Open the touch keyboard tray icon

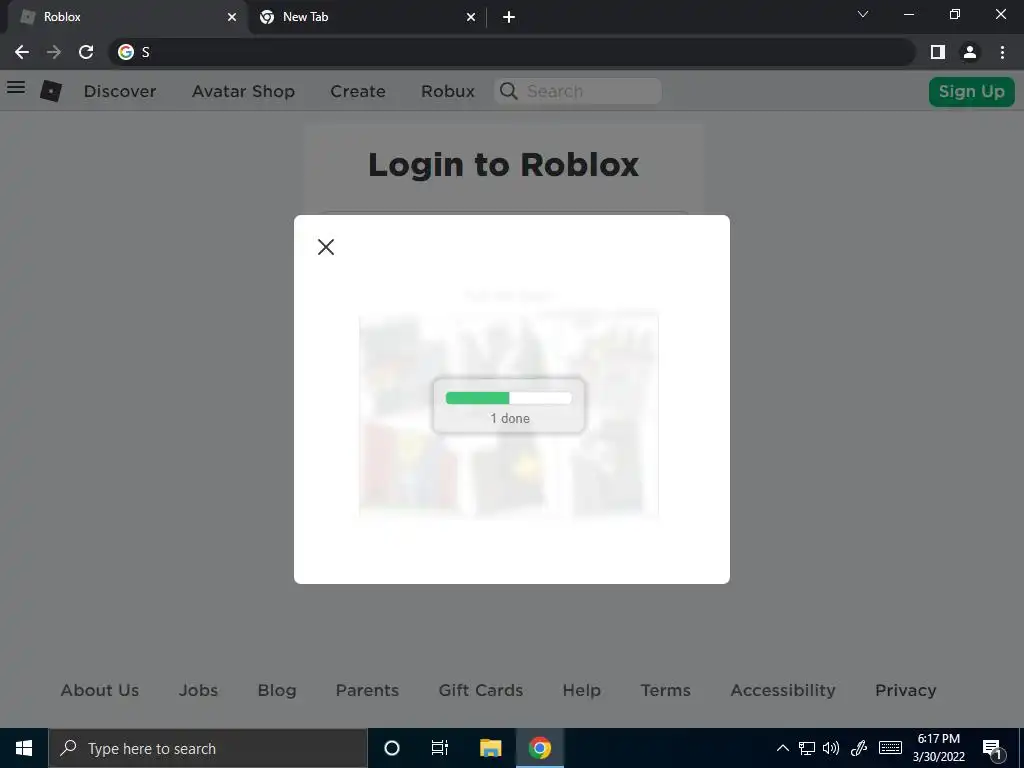pyautogui.click(x=890, y=748)
